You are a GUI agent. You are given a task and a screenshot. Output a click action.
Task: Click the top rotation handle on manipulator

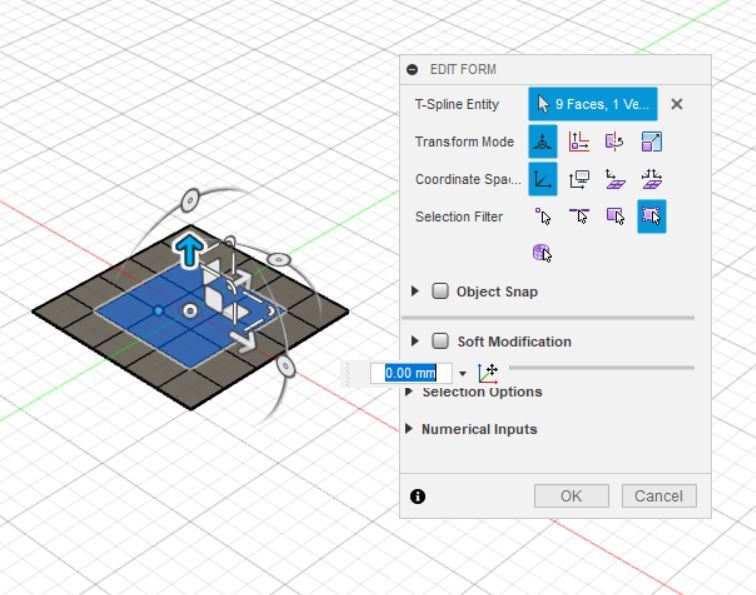tap(190, 200)
